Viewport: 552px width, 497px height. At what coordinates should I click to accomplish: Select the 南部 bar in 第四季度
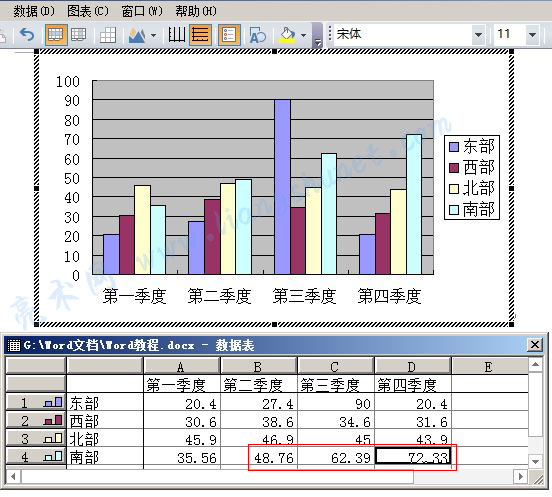pyautogui.click(x=414, y=204)
